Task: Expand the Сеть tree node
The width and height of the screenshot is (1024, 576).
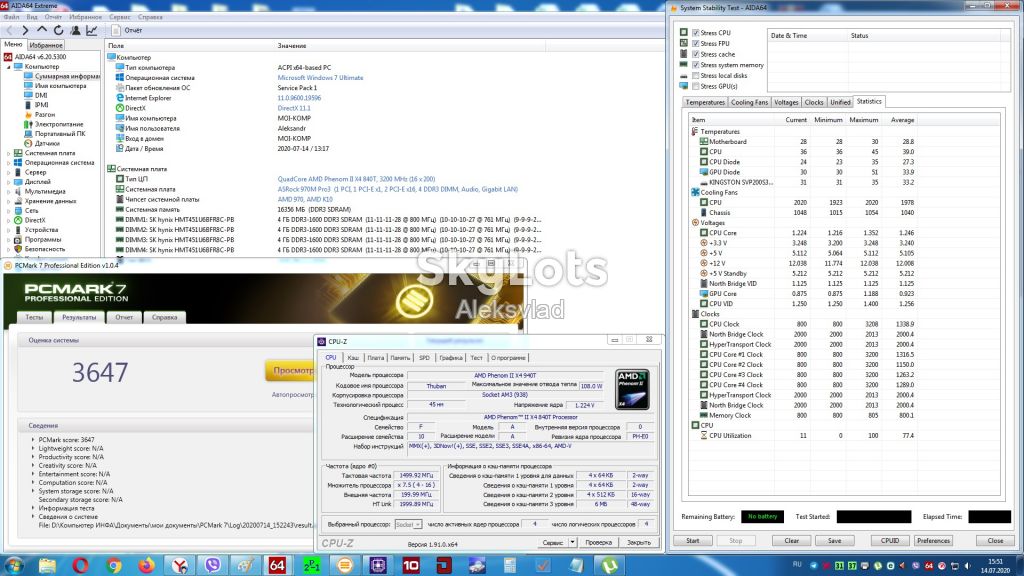Action: click(x=8, y=210)
